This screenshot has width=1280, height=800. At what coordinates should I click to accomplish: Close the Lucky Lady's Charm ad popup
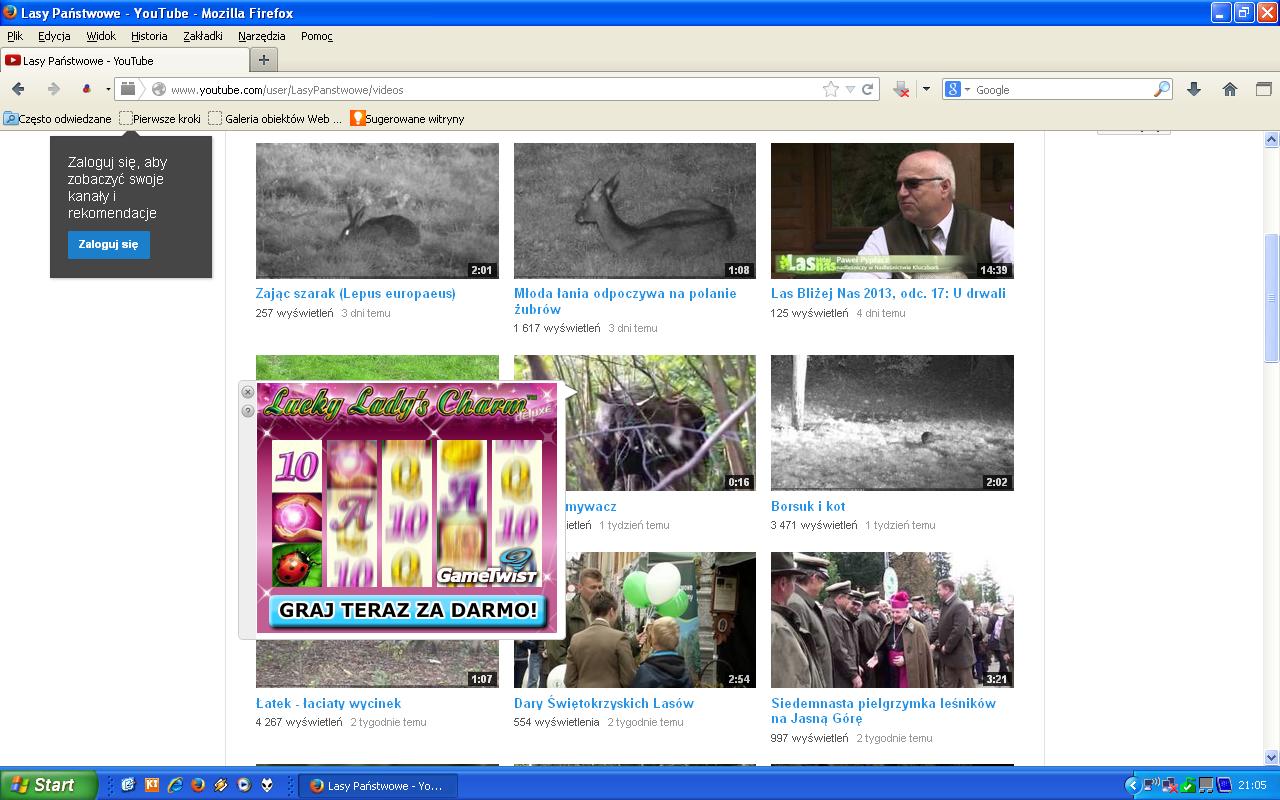click(248, 392)
